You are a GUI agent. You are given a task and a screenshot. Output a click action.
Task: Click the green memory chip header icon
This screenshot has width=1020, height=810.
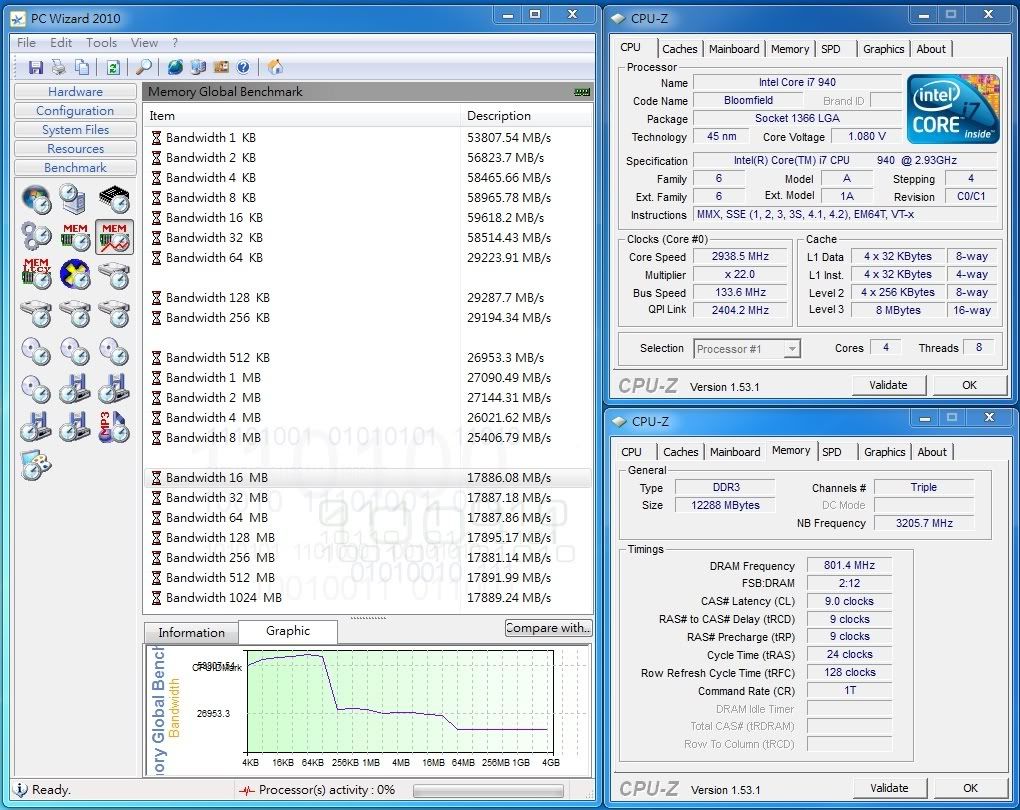[x=582, y=92]
